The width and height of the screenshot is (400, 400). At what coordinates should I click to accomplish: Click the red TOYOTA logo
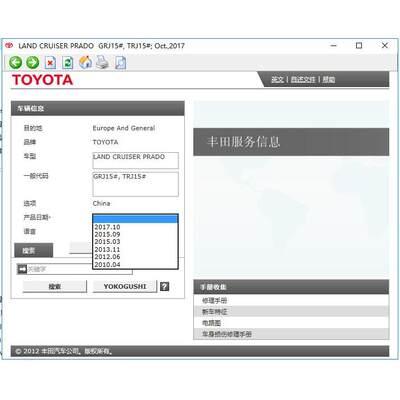click(42, 80)
